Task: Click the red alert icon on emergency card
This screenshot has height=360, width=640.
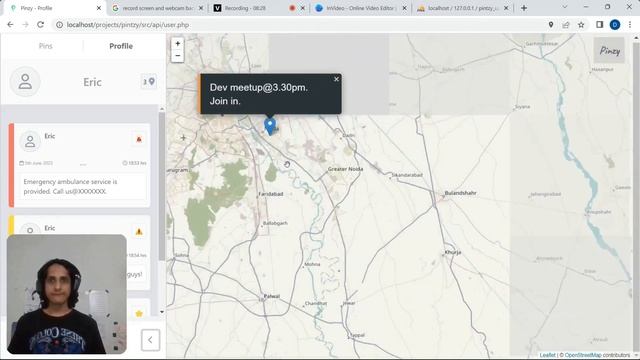Action: point(139,140)
